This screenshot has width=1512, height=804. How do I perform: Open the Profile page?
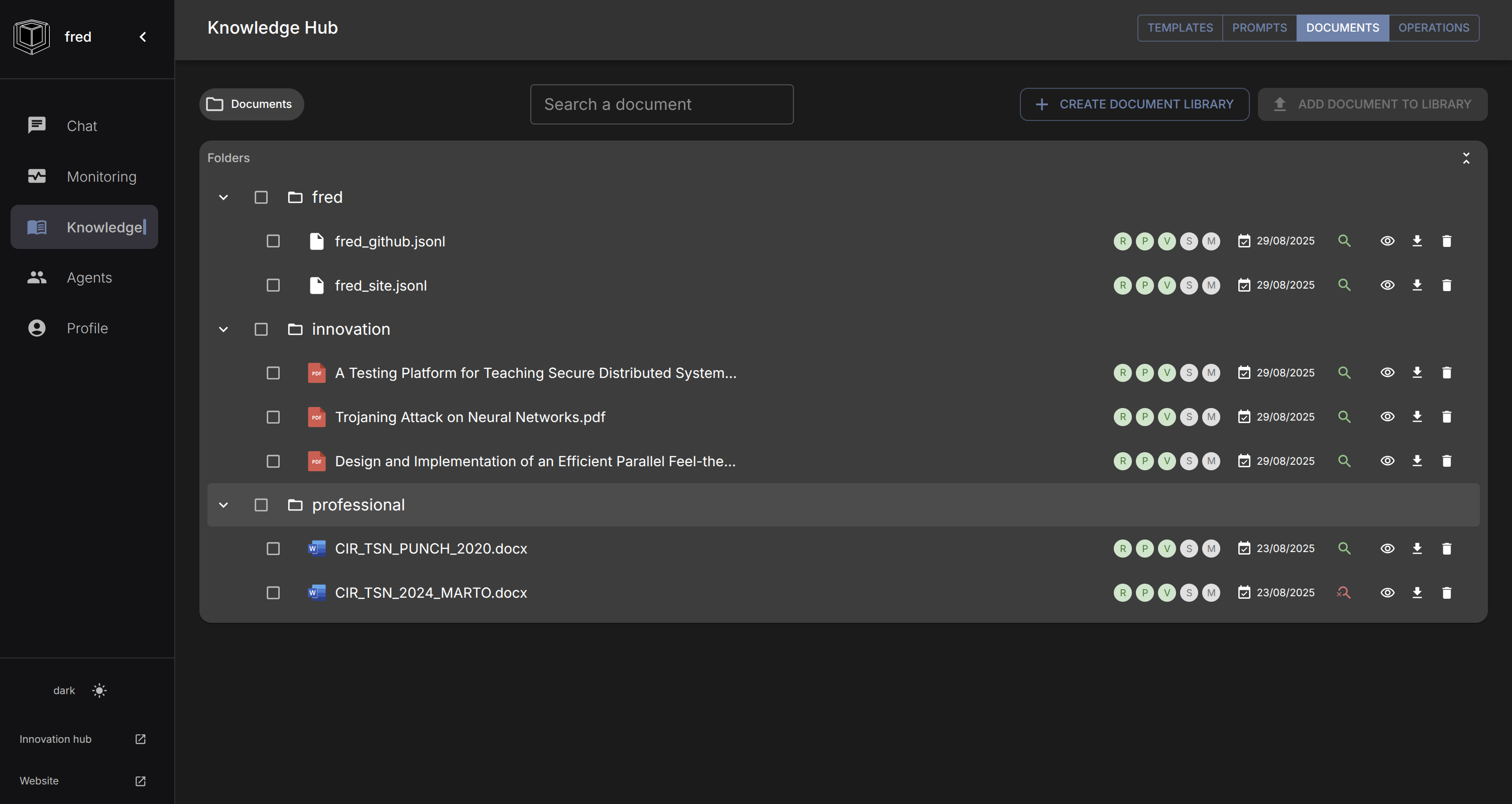click(84, 328)
